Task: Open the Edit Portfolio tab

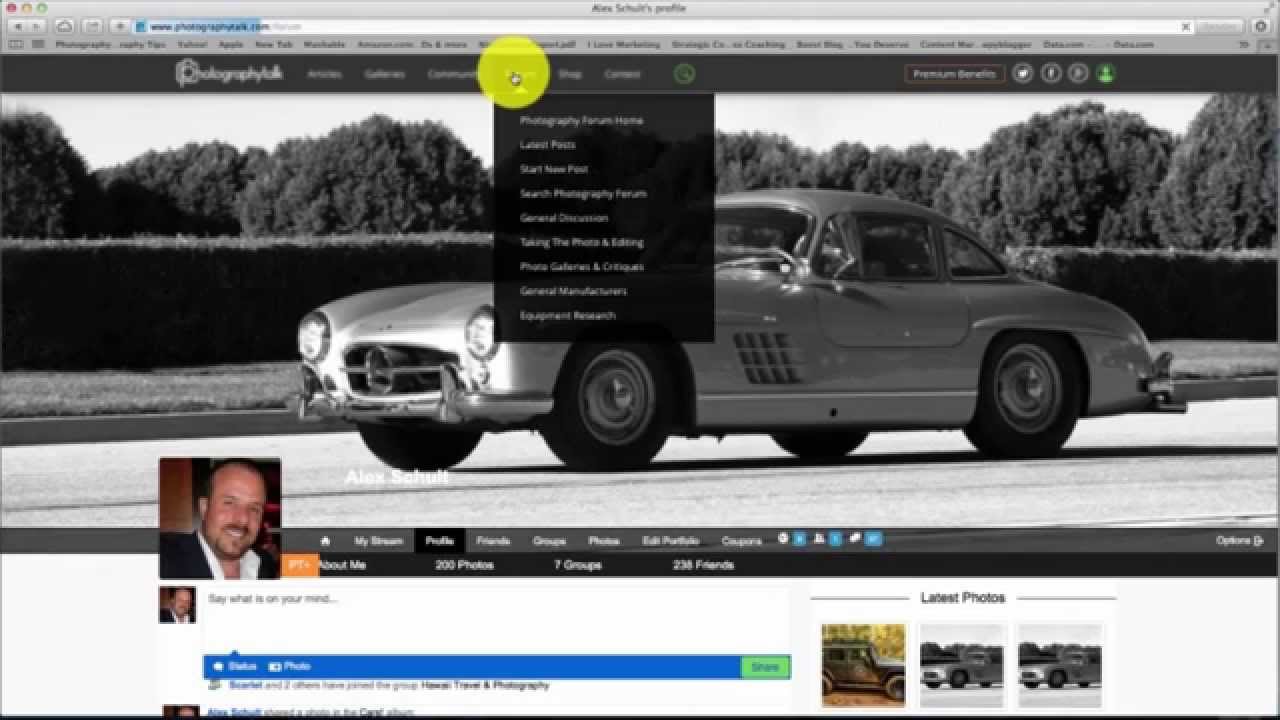Action: pyautogui.click(x=670, y=541)
